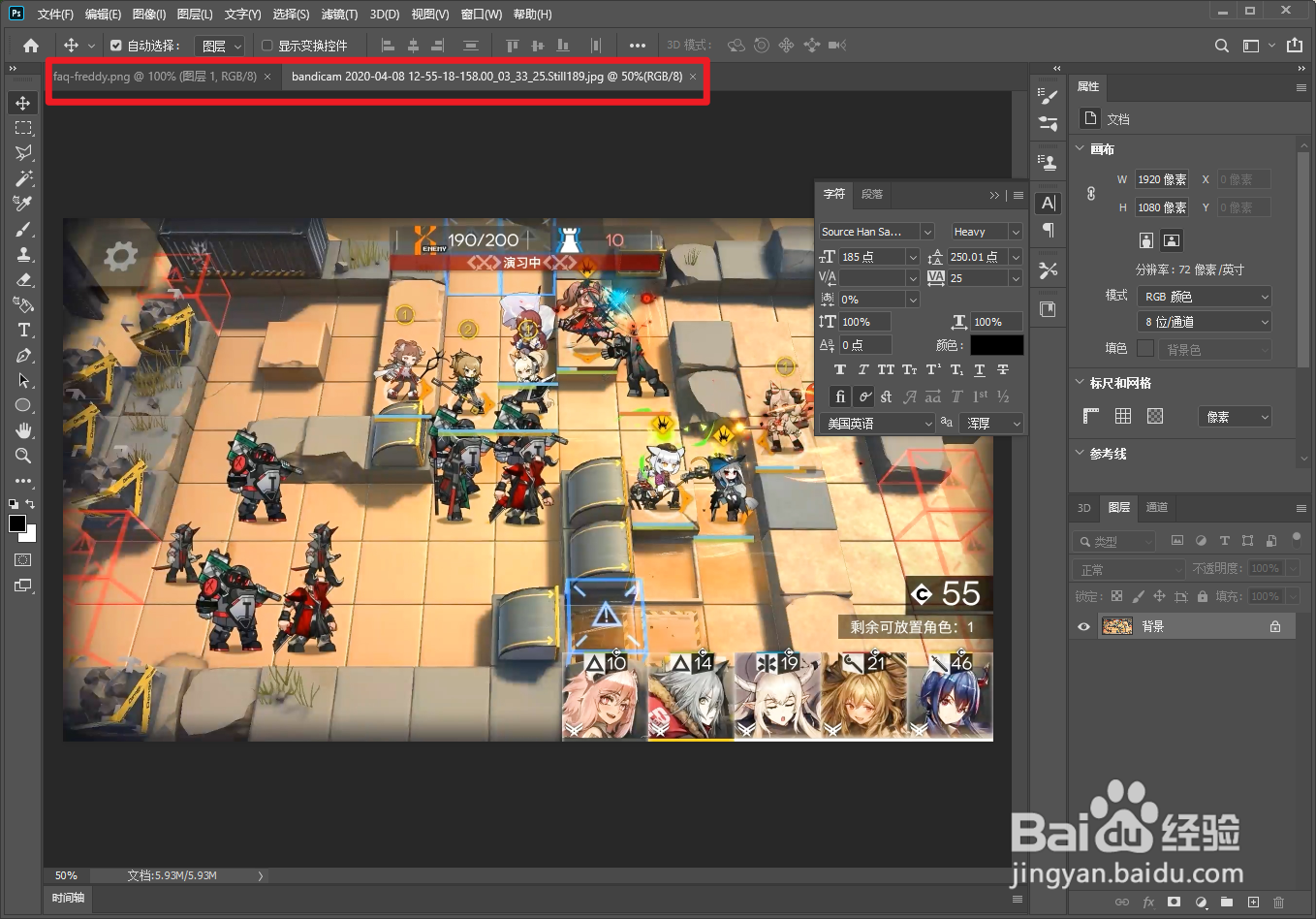
Task: Select the Clone Stamp tool
Action: [23, 254]
